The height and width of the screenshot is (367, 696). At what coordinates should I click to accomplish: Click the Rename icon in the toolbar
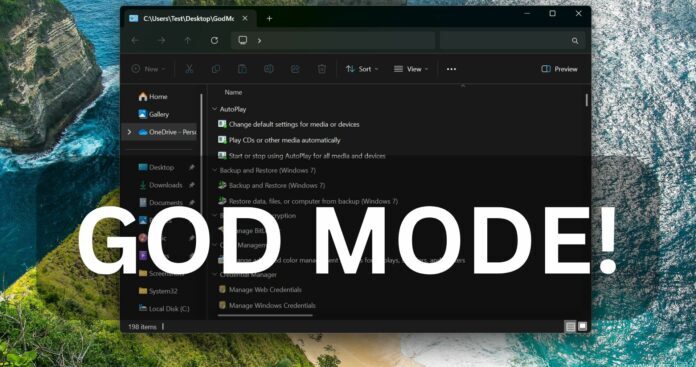pos(269,69)
